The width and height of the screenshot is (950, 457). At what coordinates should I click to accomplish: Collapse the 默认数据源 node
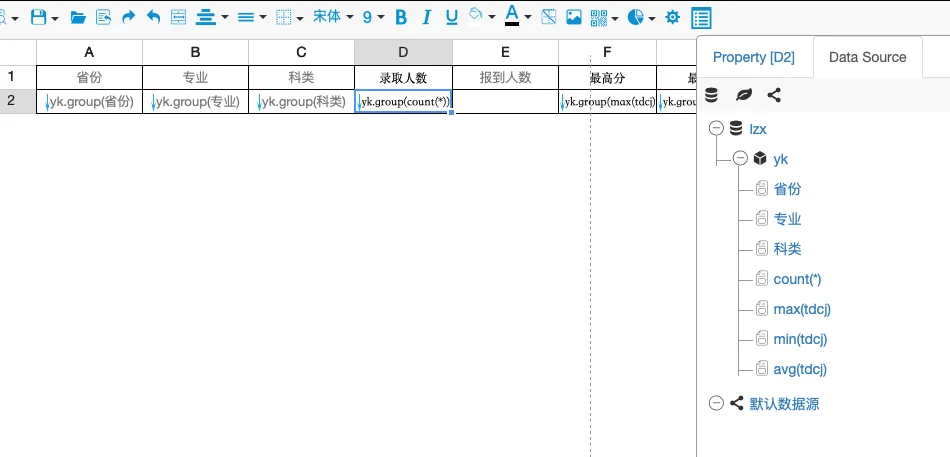coord(717,404)
